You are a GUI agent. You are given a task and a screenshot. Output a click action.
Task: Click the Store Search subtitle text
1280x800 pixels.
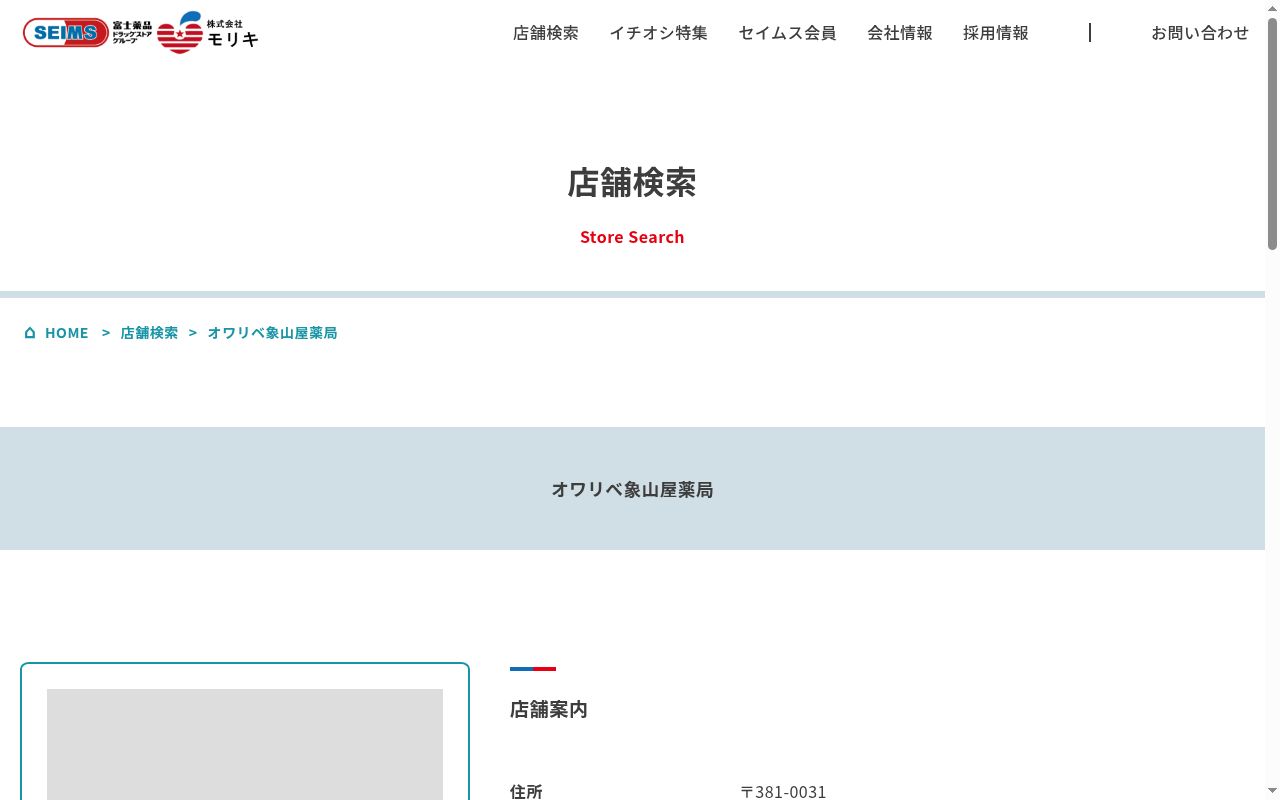click(632, 237)
